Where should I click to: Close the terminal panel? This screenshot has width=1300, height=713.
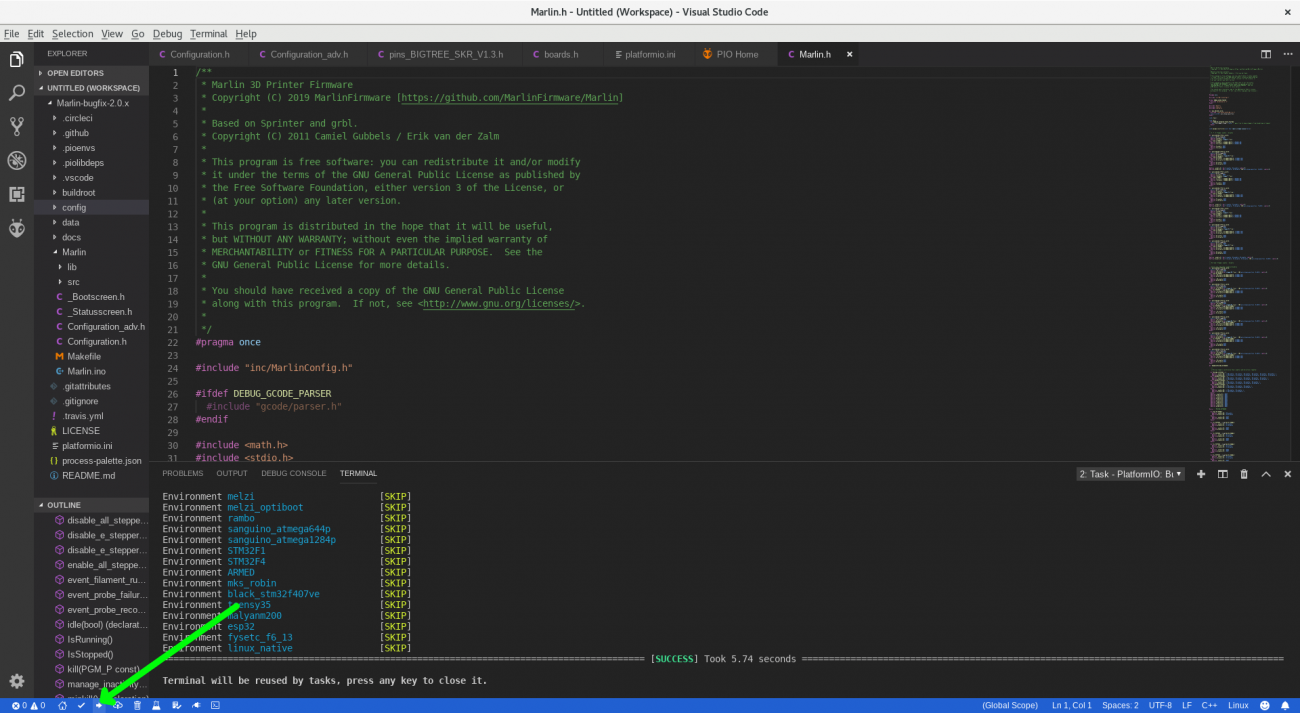coord(1287,474)
